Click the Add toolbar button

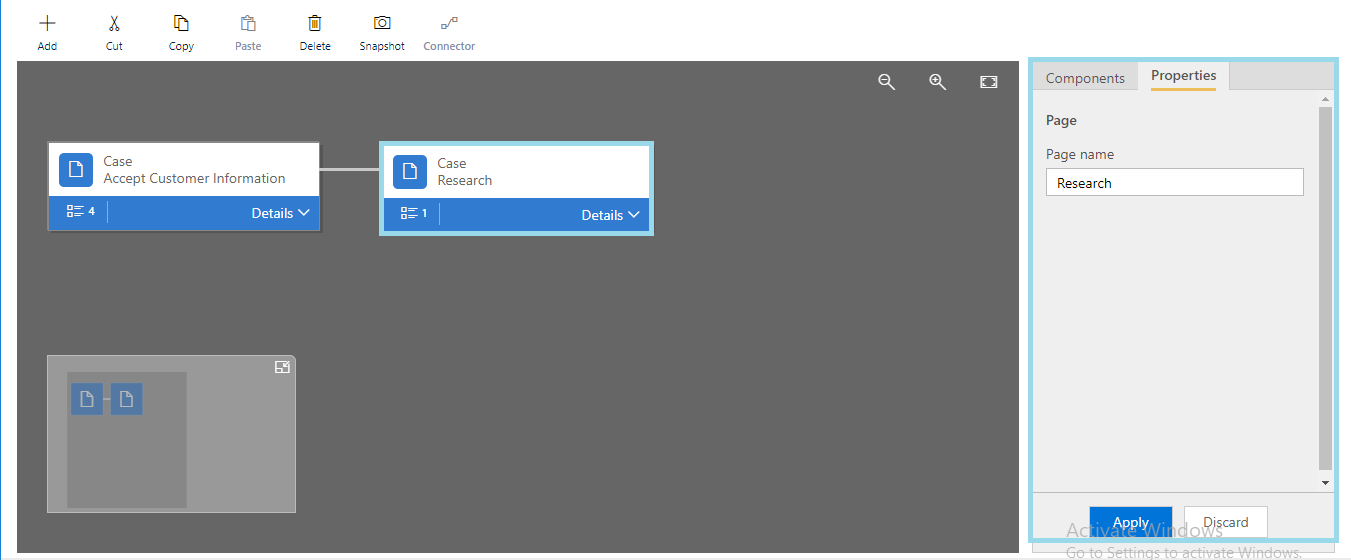[x=47, y=32]
